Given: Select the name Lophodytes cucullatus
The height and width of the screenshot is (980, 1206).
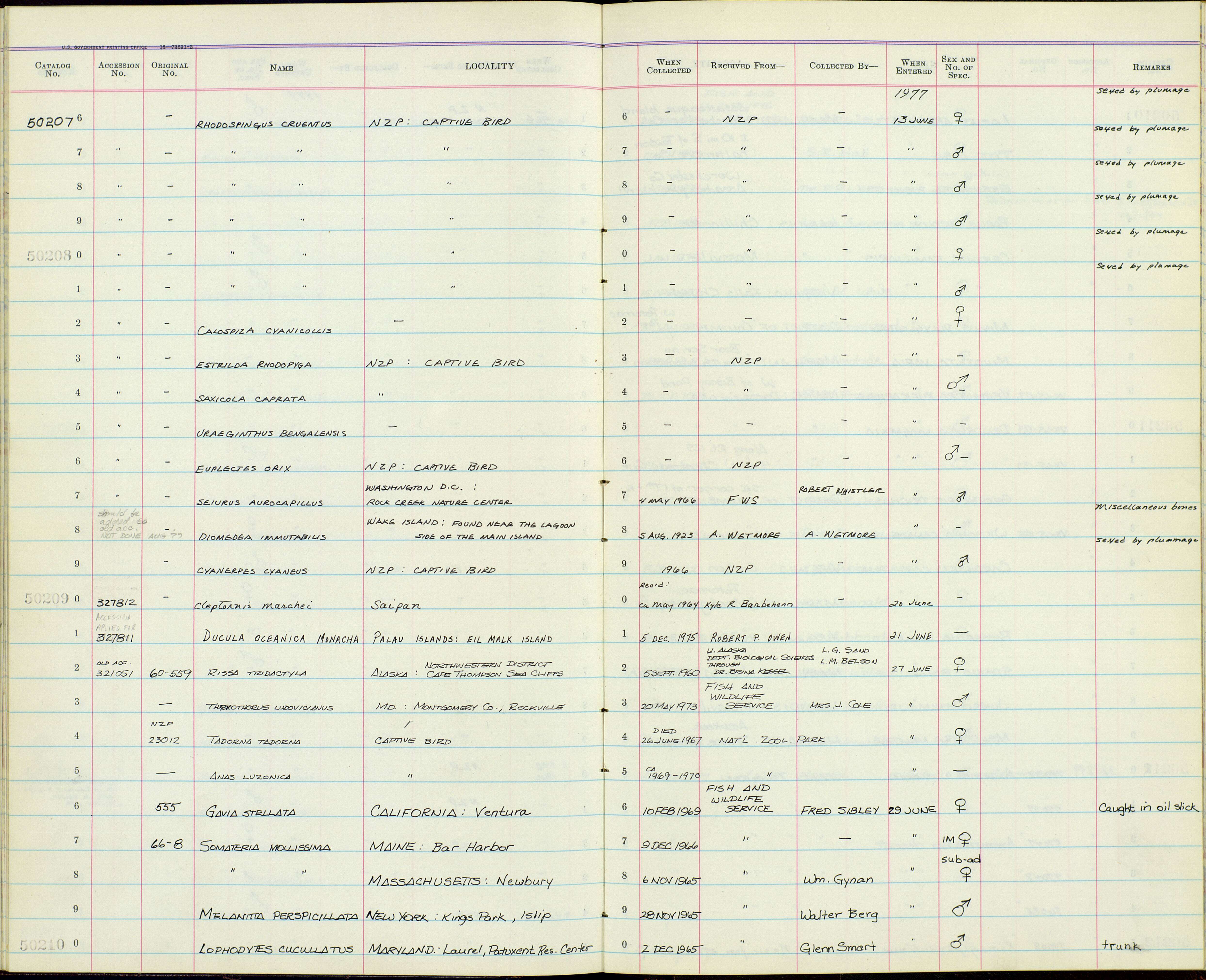Looking at the screenshot, I should click(276, 949).
